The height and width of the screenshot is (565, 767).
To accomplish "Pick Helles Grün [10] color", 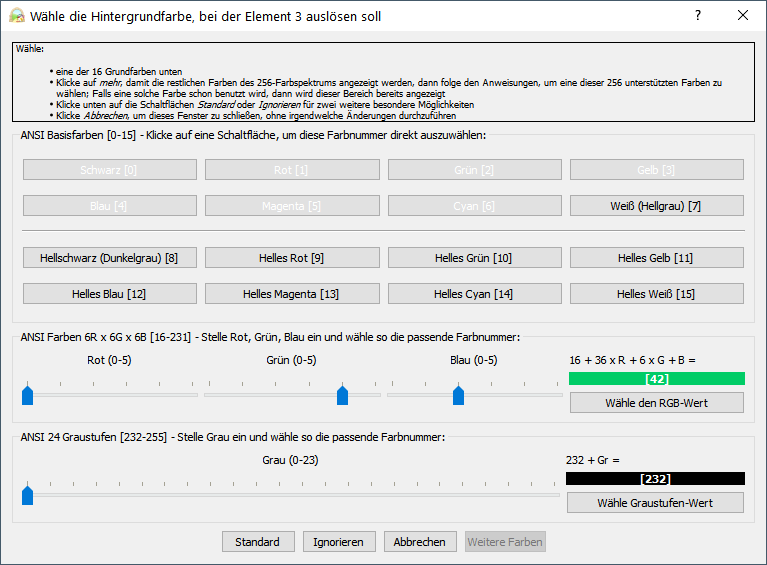I will pyautogui.click(x=474, y=258).
